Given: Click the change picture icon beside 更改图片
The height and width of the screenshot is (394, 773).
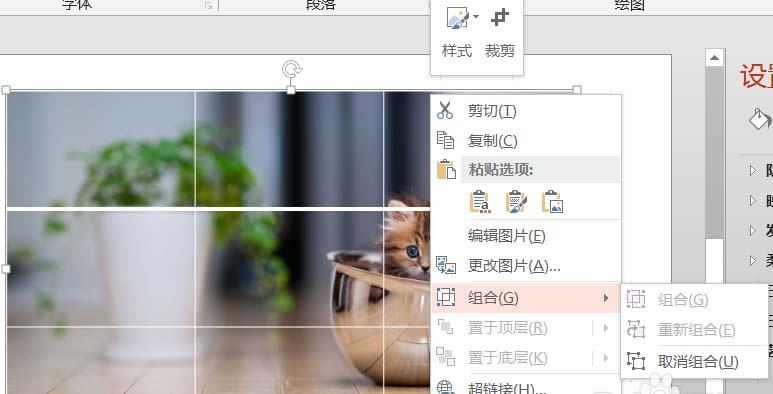Looking at the screenshot, I should (x=446, y=266).
